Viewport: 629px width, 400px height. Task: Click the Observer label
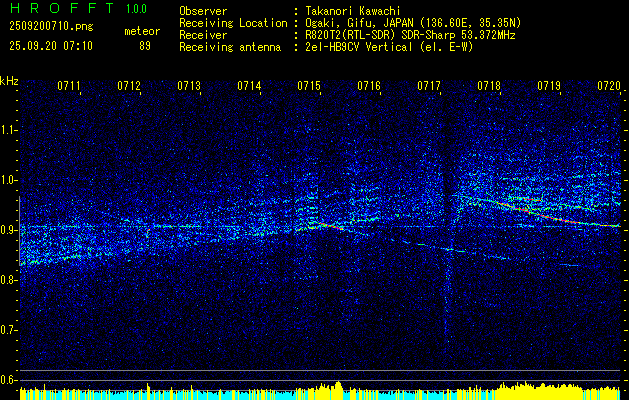pyautogui.click(x=203, y=11)
